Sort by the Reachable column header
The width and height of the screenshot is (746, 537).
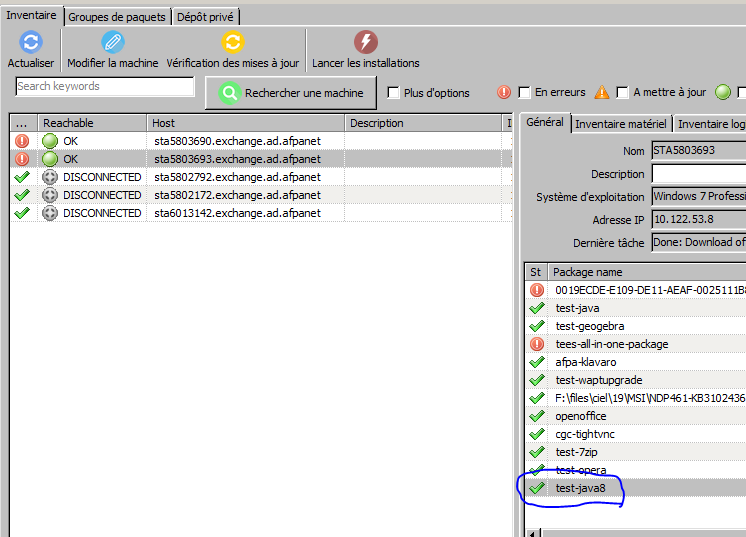pos(92,123)
